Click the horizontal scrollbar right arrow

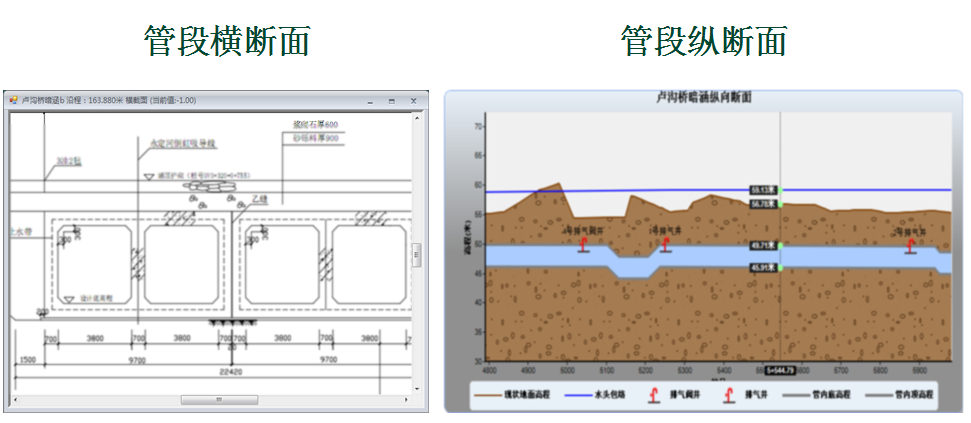407,400
